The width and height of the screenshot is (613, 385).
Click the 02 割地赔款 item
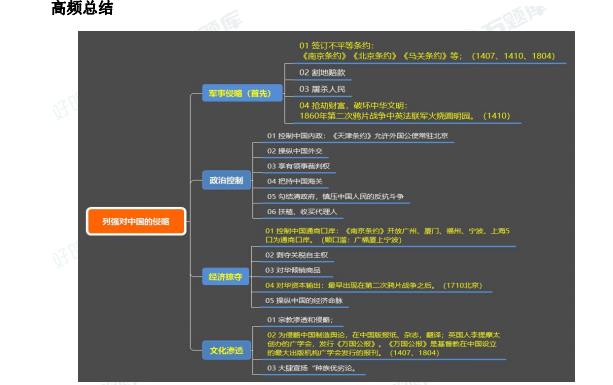[x=322, y=72]
